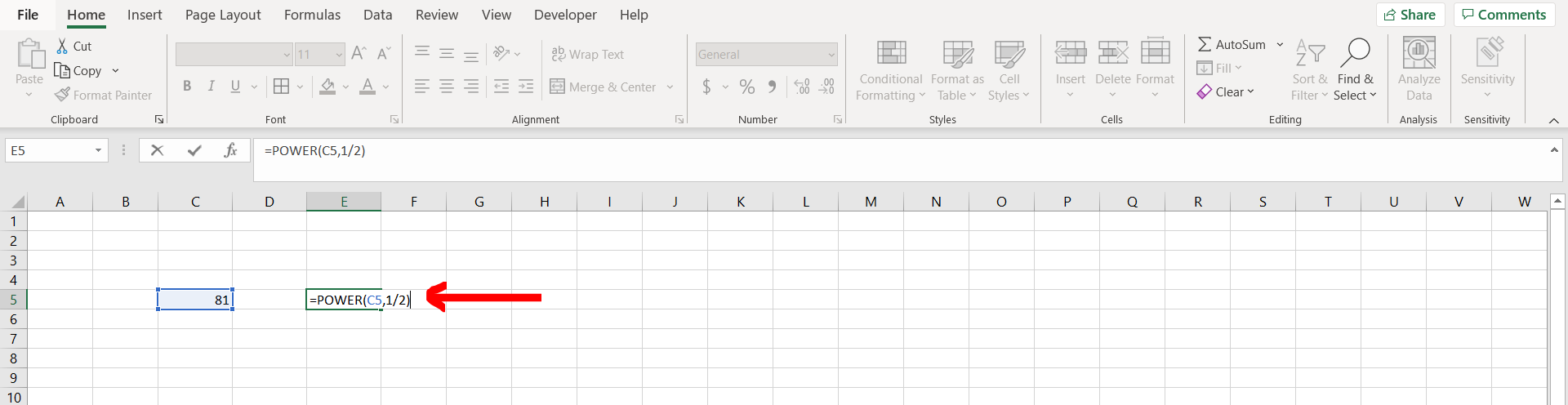Screen dimensions: 1568x405
Task: Click the AutoSum sigma icon
Action: [1205, 44]
